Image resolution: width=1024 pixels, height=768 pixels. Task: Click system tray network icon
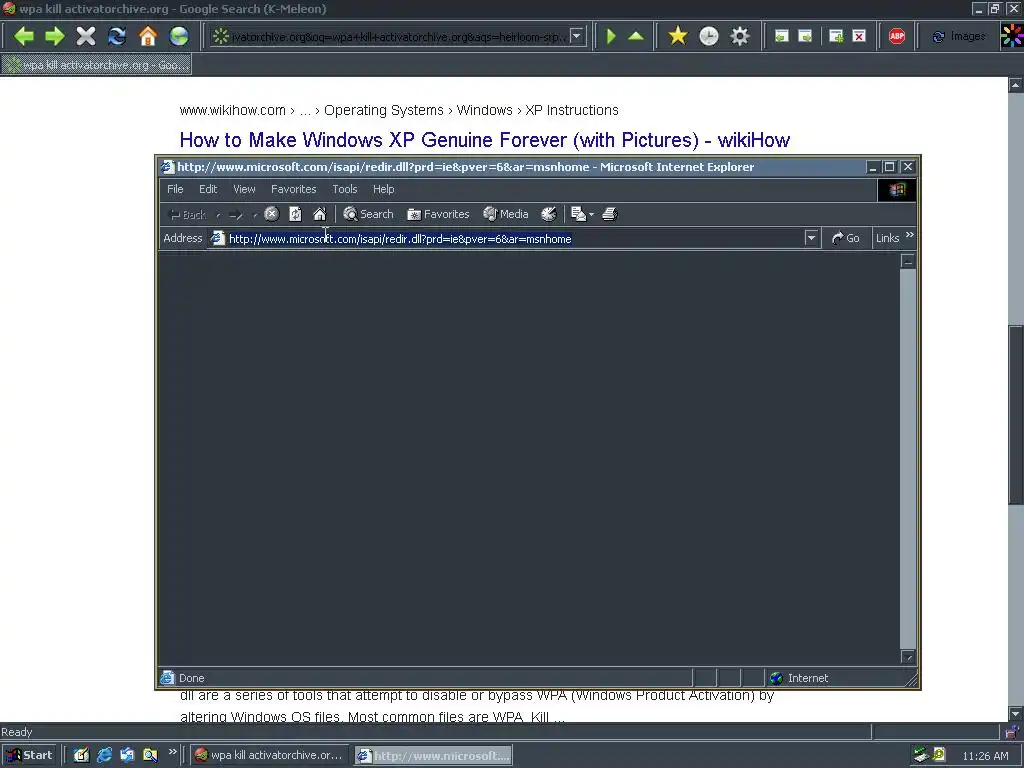tap(921, 755)
